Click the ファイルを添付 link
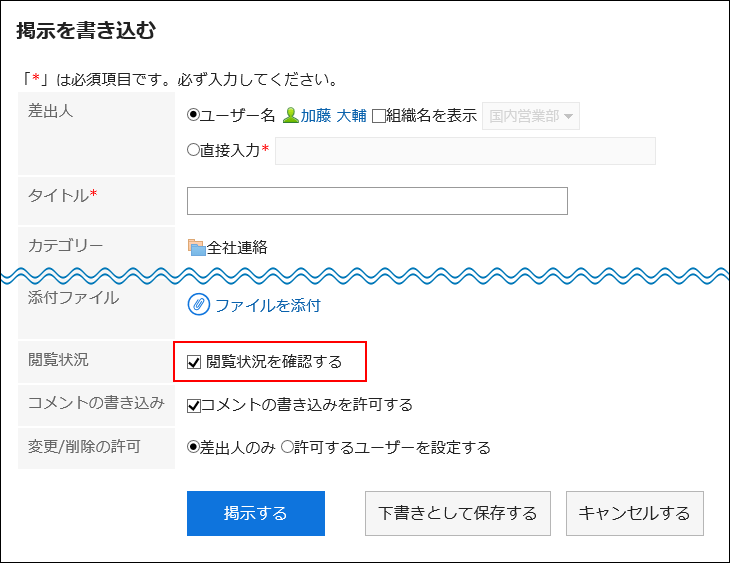 coord(268,305)
